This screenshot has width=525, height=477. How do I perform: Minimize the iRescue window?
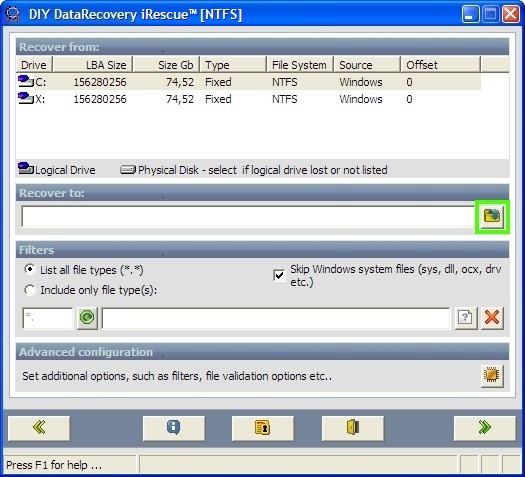coord(470,14)
